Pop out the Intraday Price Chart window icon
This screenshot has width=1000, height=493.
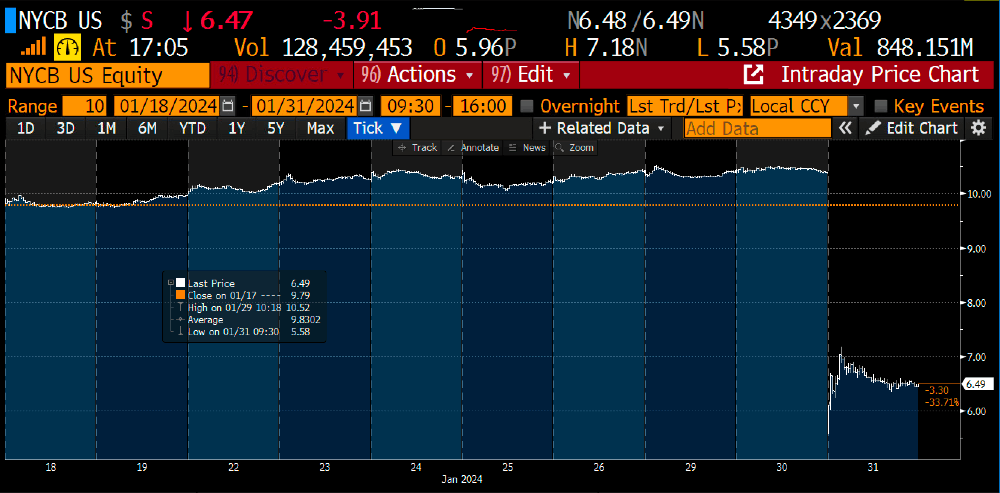(754, 75)
